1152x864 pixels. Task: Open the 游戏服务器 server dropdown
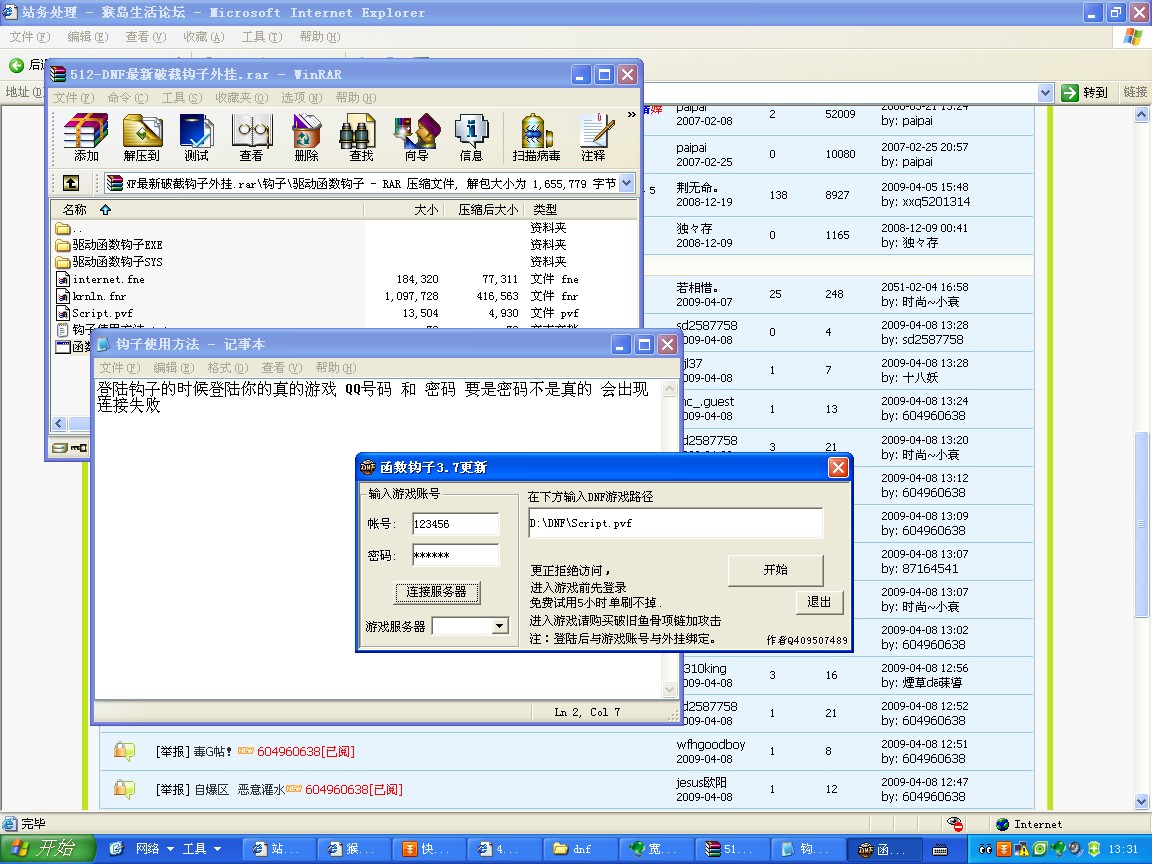click(500, 626)
